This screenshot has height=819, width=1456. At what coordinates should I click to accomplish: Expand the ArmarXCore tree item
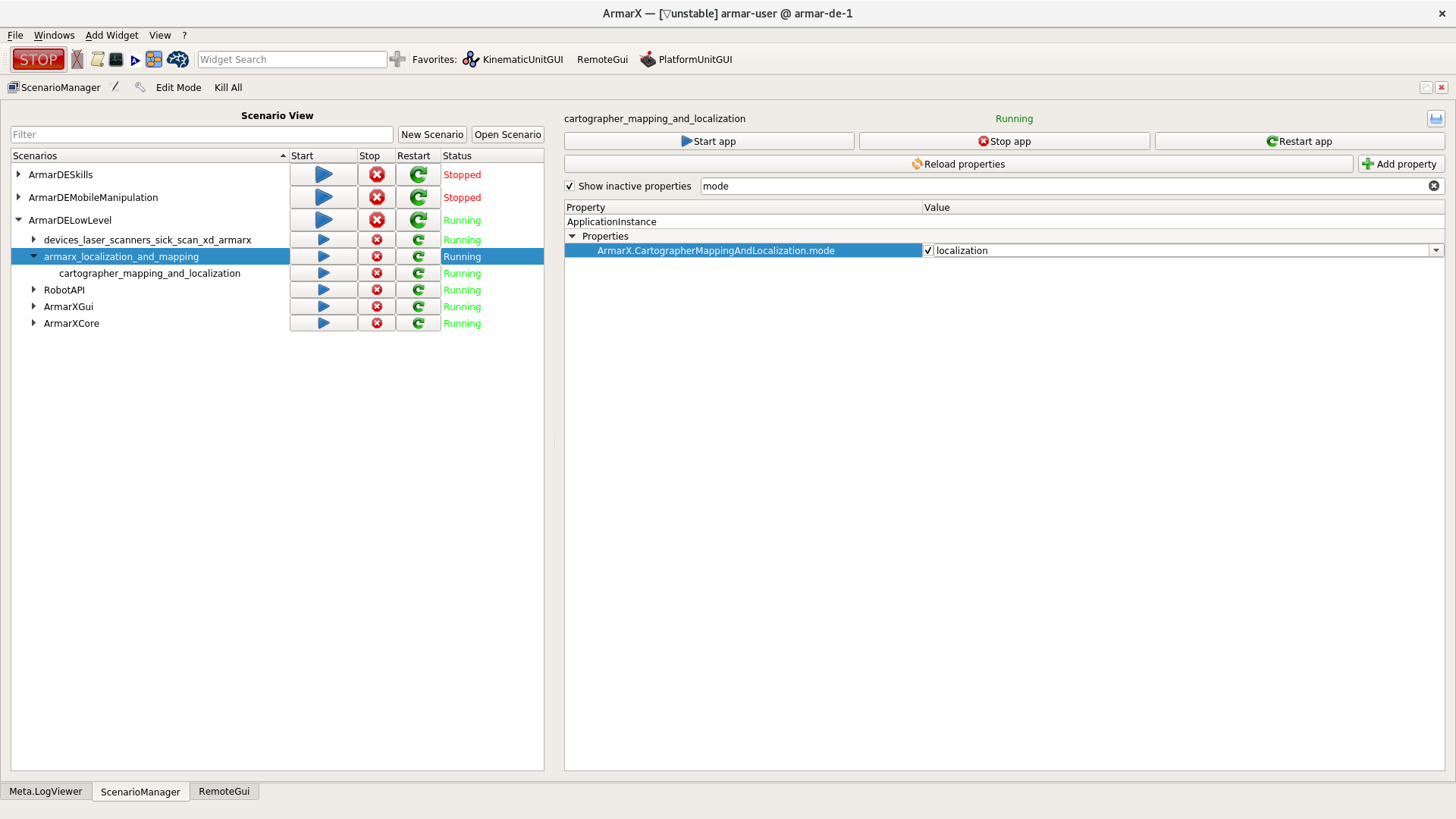point(33,323)
